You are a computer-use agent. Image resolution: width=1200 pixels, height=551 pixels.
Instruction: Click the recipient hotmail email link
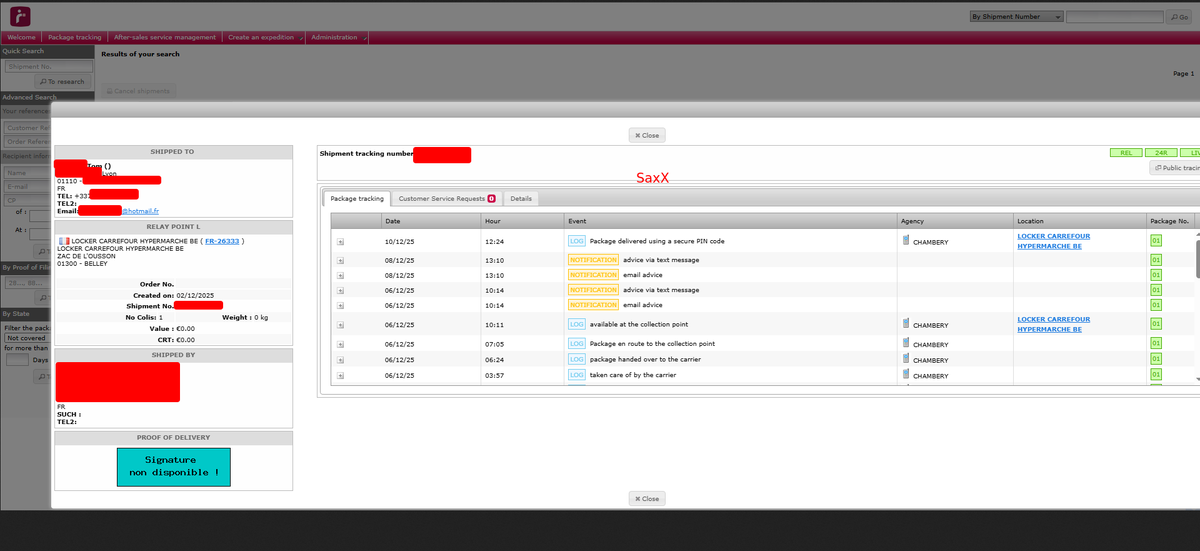pyautogui.click(x=141, y=210)
